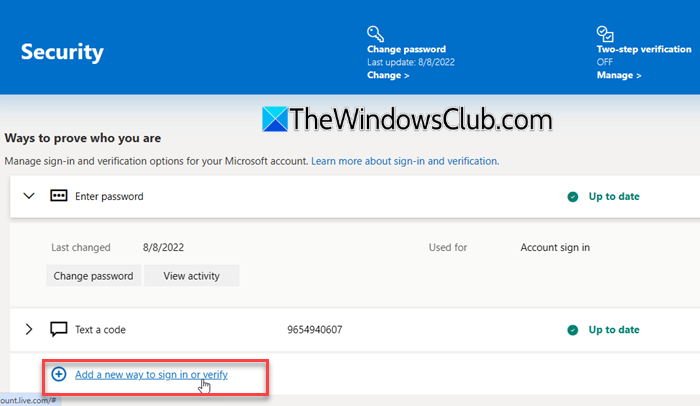Click the Last changed label
The image size is (700, 406).
pyautogui.click(x=81, y=247)
